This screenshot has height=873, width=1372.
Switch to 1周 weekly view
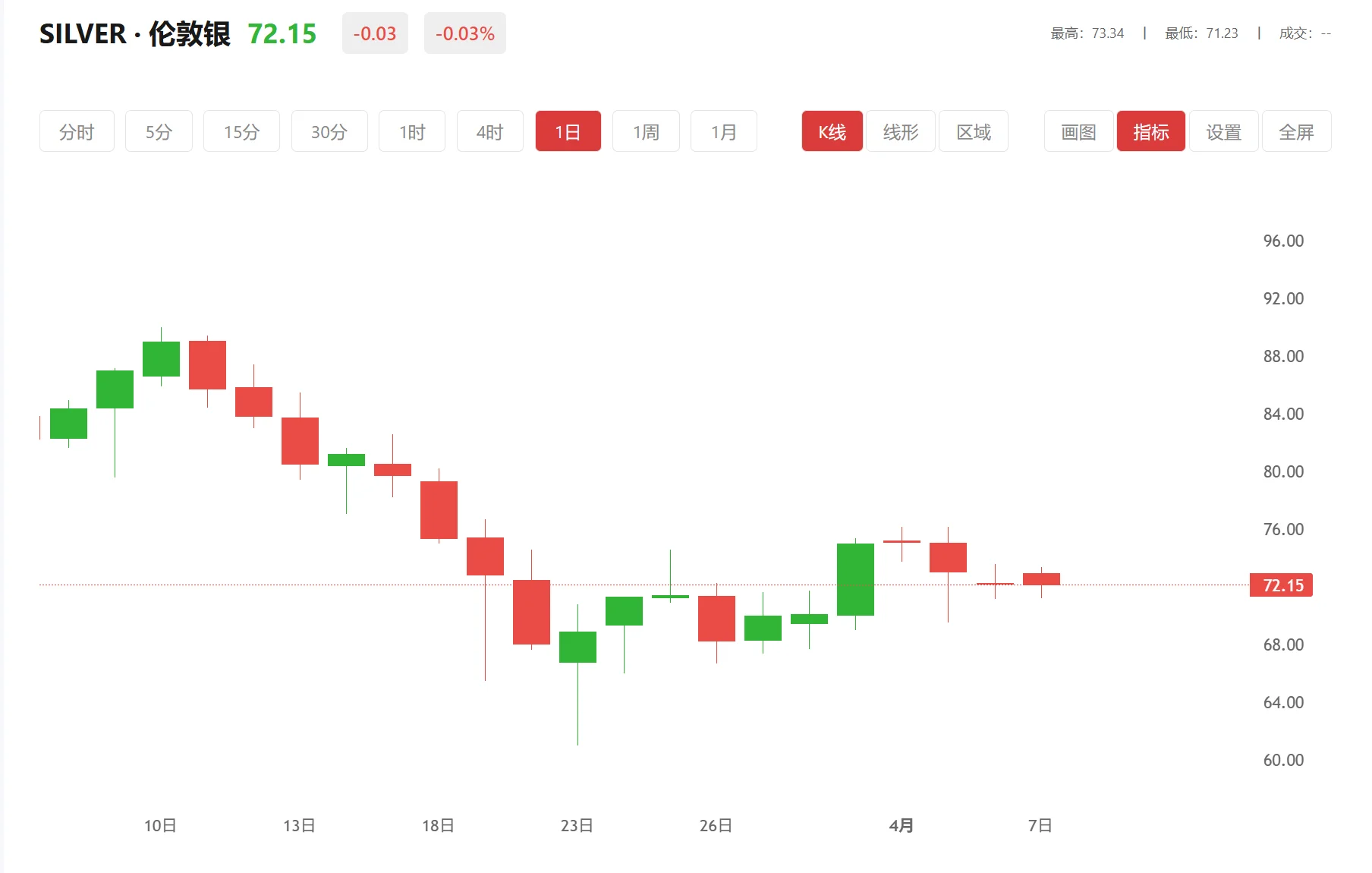[x=646, y=131]
